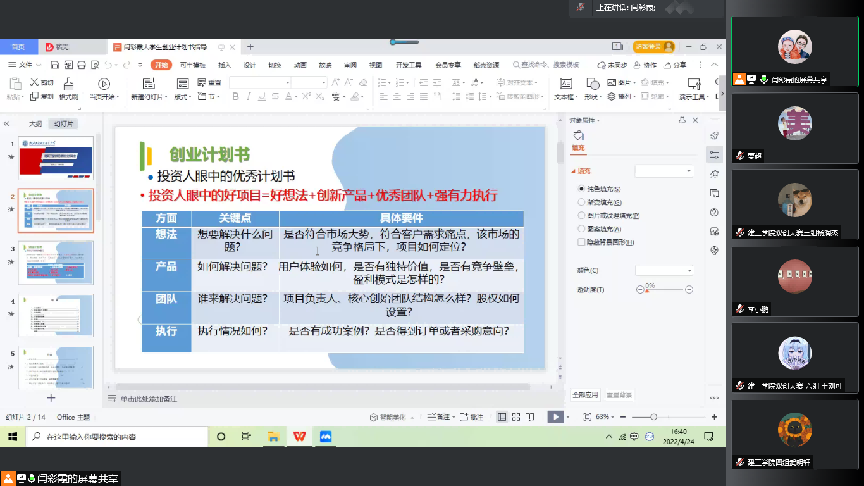Image resolution: width=864 pixels, height=486 pixels.
Task: Select the gradient fill radio option
Action: pos(582,202)
